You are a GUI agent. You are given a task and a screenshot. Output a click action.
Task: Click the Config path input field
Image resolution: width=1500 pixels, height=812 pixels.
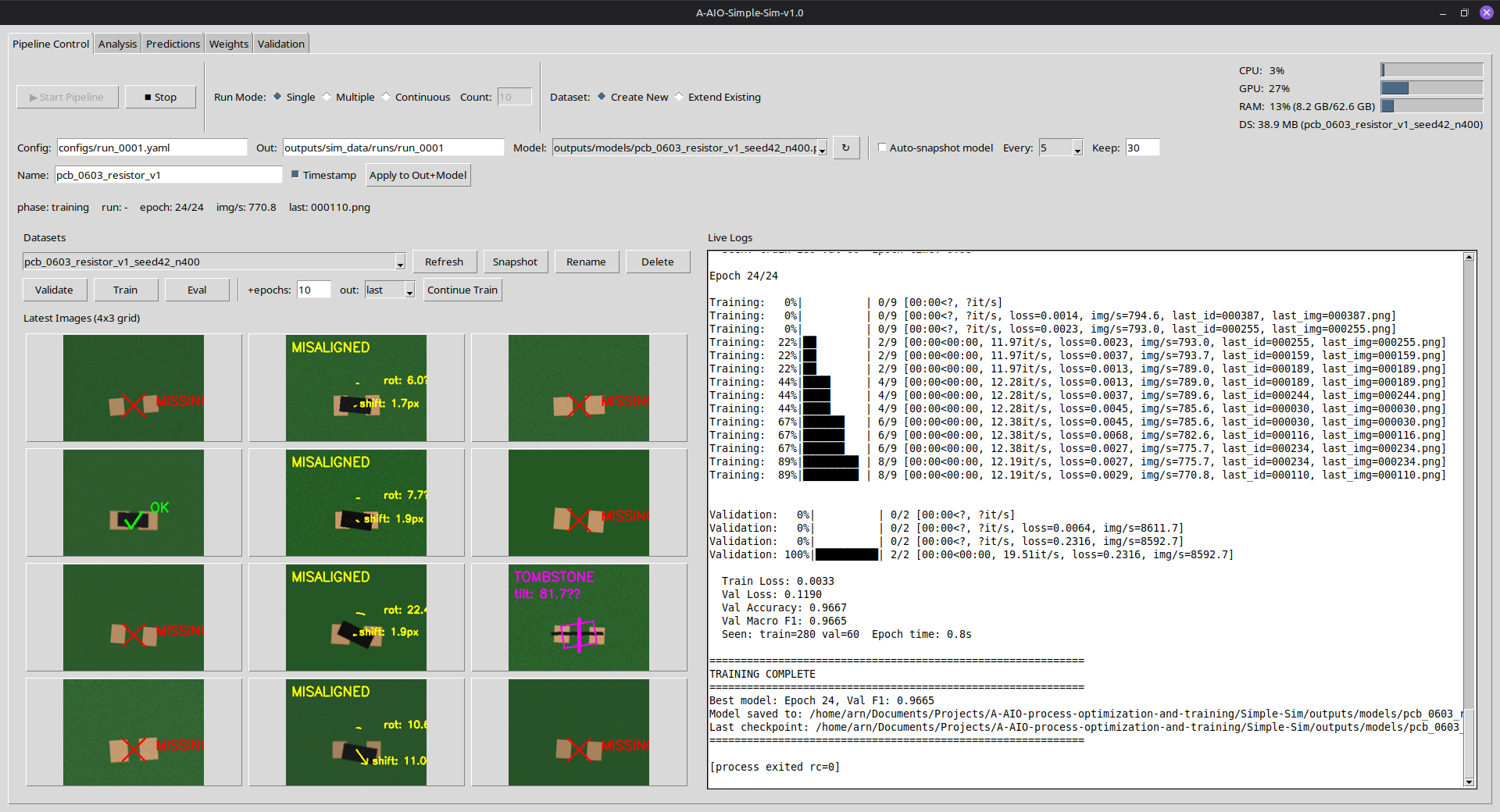(x=152, y=148)
